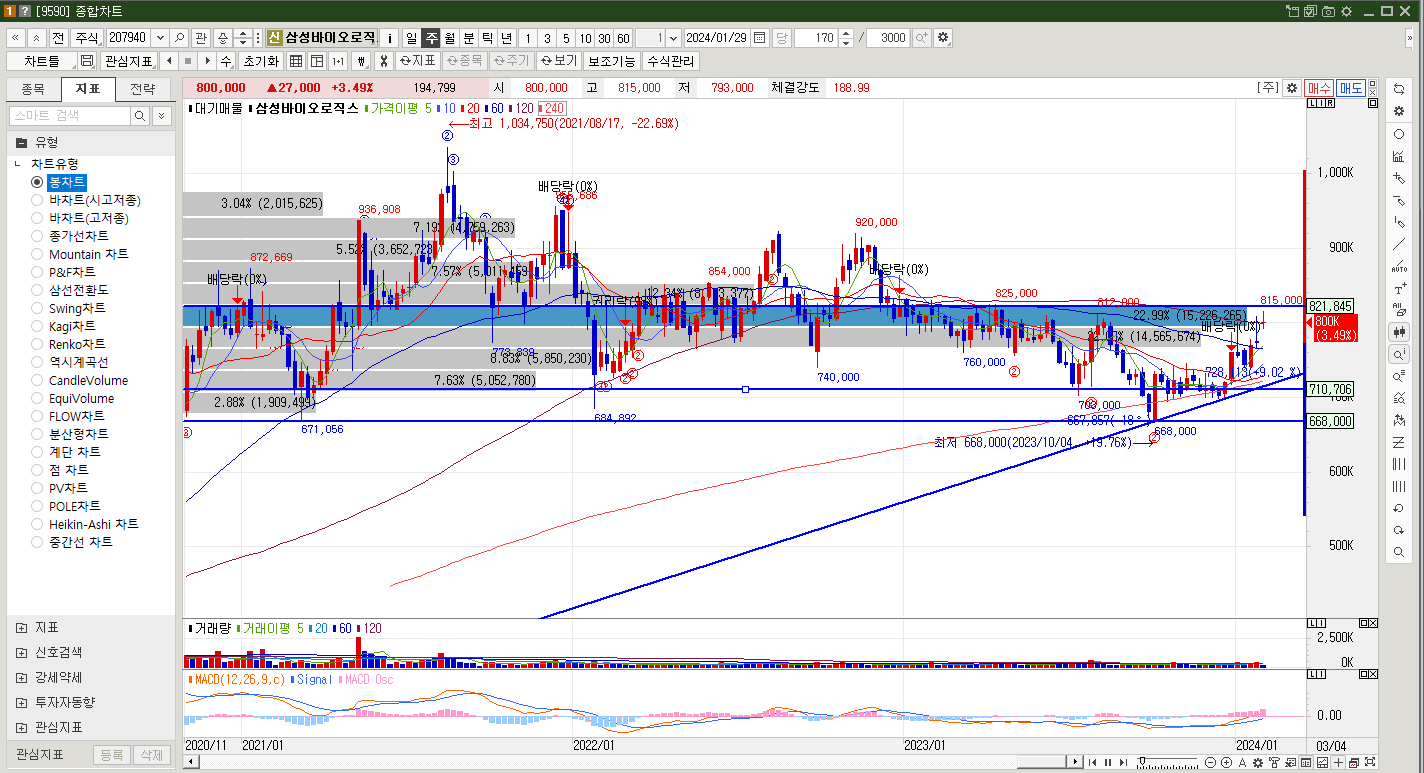The height and width of the screenshot is (773, 1424).
Task: Select the 월 monthly period button
Action: pos(450,38)
